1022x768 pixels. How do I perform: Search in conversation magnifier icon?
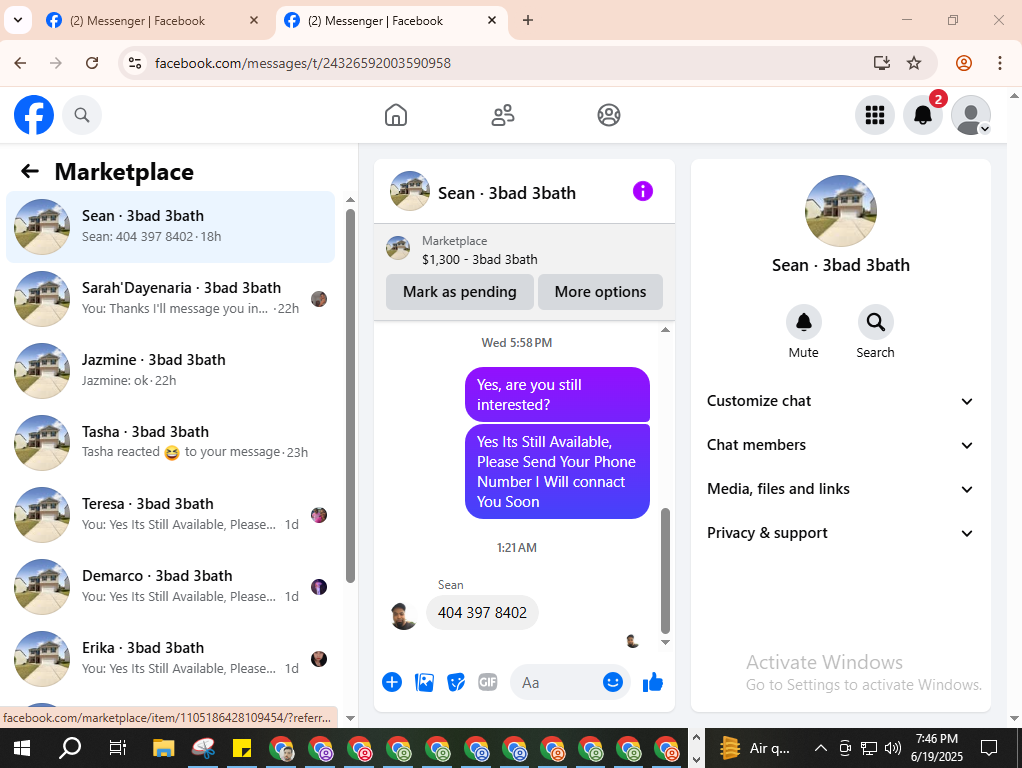coord(875,322)
